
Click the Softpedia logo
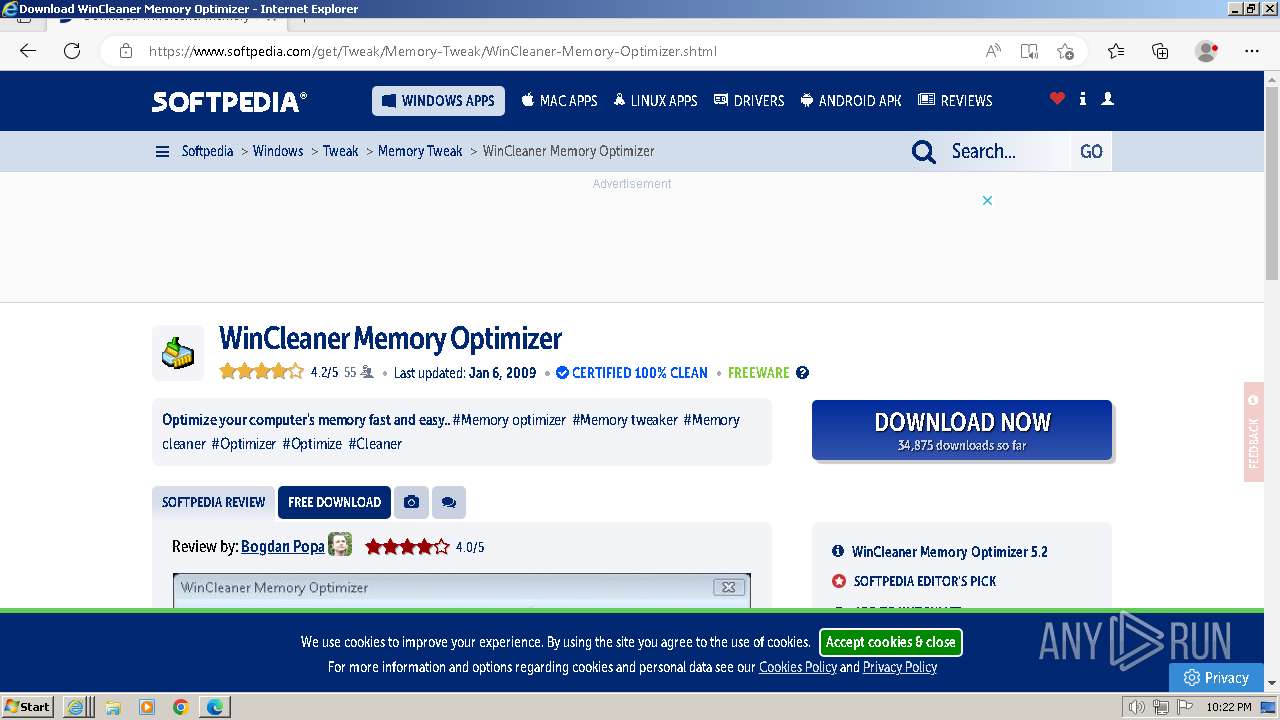(229, 101)
